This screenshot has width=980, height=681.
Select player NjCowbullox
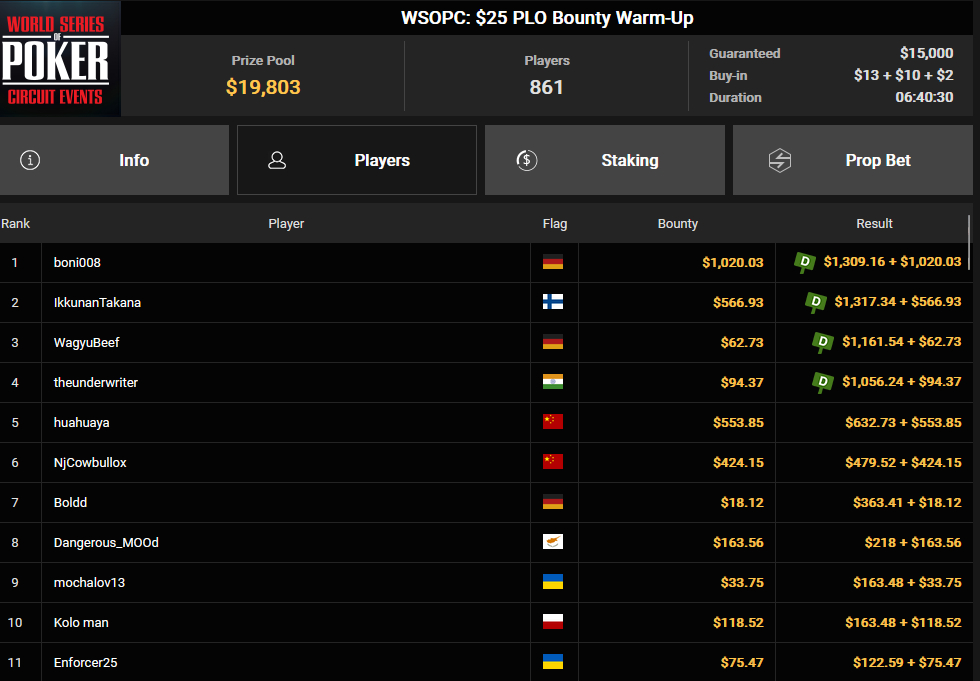90,462
